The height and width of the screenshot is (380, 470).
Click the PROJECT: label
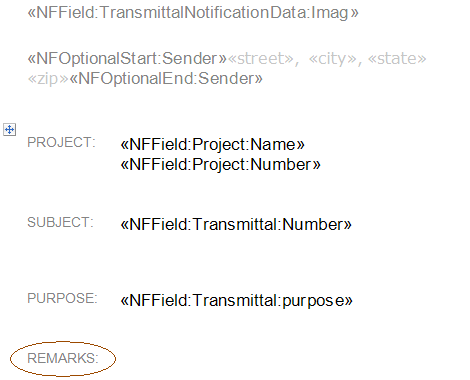click(x=61, y=142)
